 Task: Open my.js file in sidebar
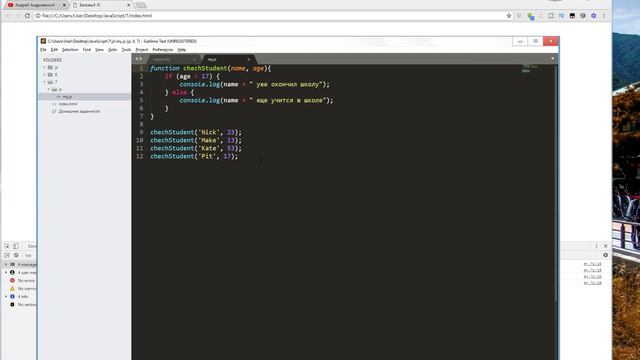[67, 97]
